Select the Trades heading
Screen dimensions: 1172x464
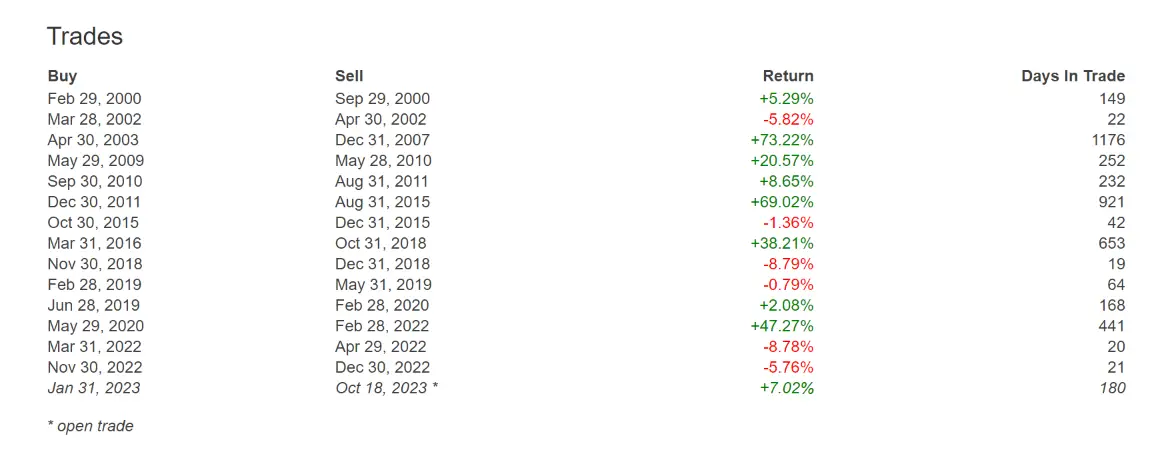[x=84, y=36]
